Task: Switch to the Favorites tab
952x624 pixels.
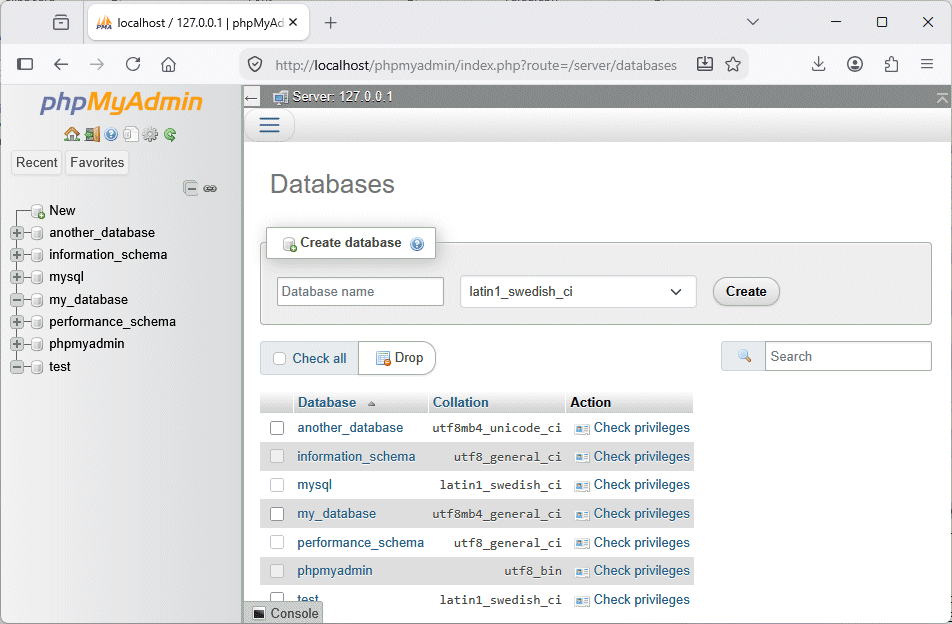Action: [x=97, y=163]
